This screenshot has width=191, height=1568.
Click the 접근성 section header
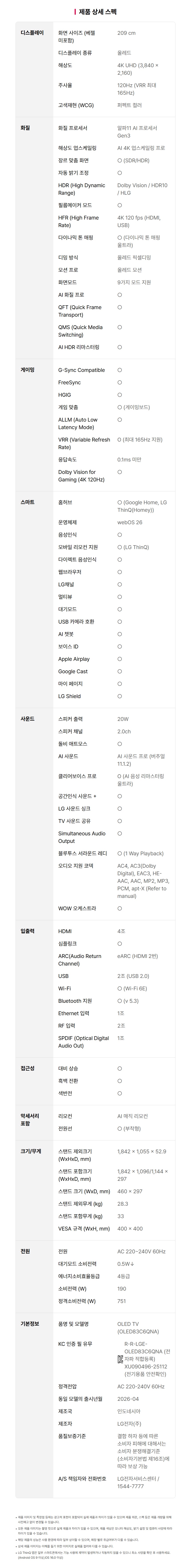pyautogui.click(x=28, y=1068)
